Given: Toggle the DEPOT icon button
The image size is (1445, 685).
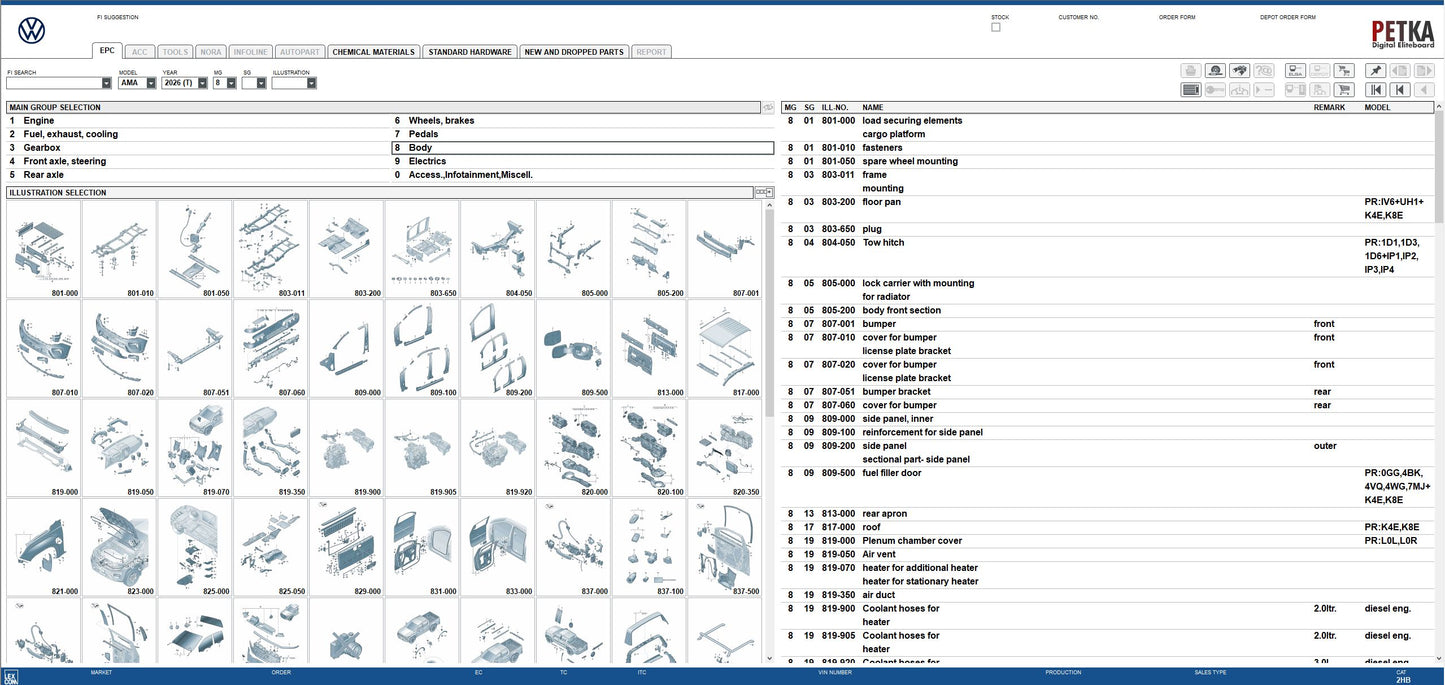Looking at the screenshot, I should 1319,68.
